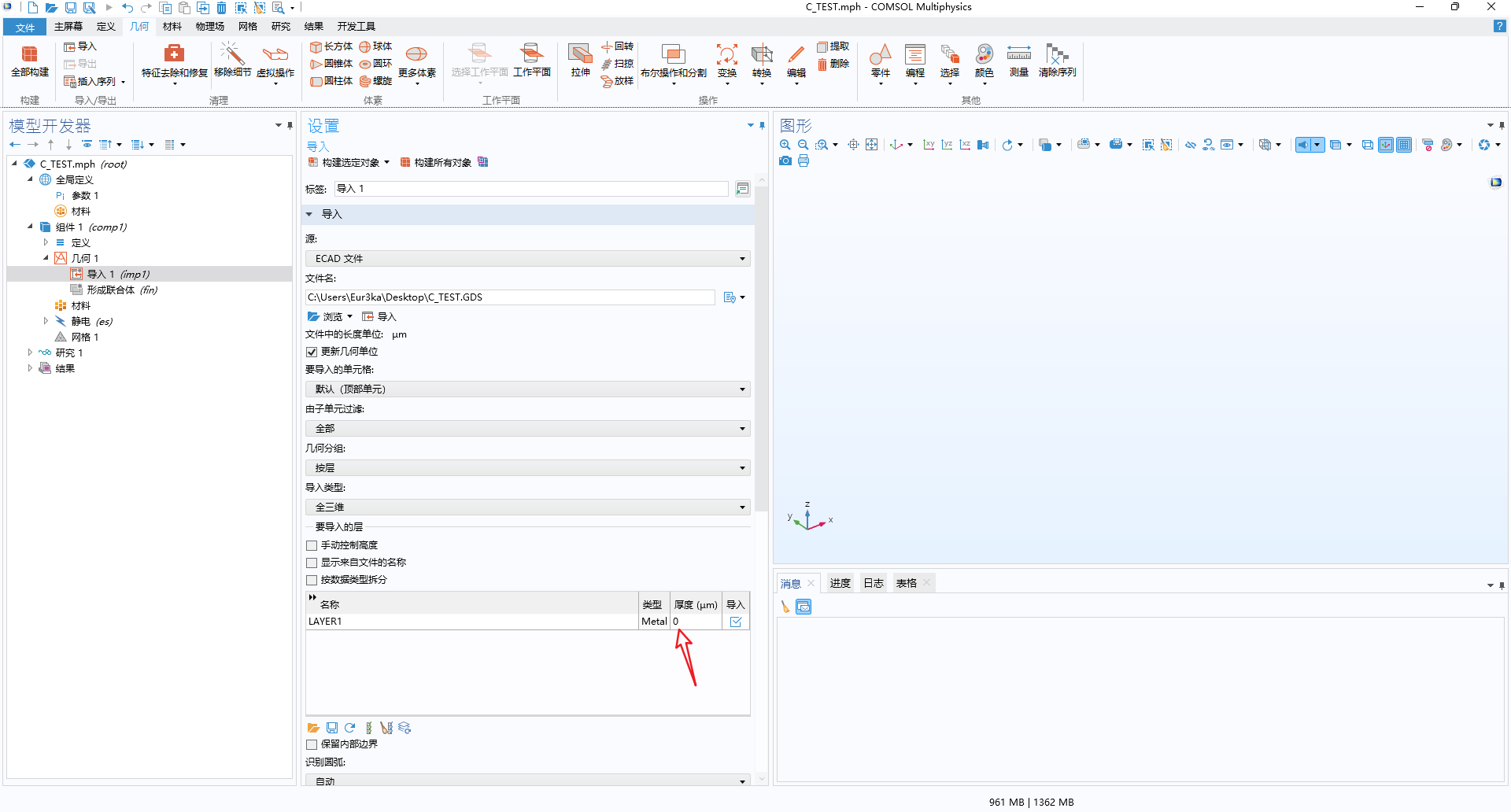Expand the 静电 (es) tree node
Screen dimensions: 1511x812
tap(46, 321)
